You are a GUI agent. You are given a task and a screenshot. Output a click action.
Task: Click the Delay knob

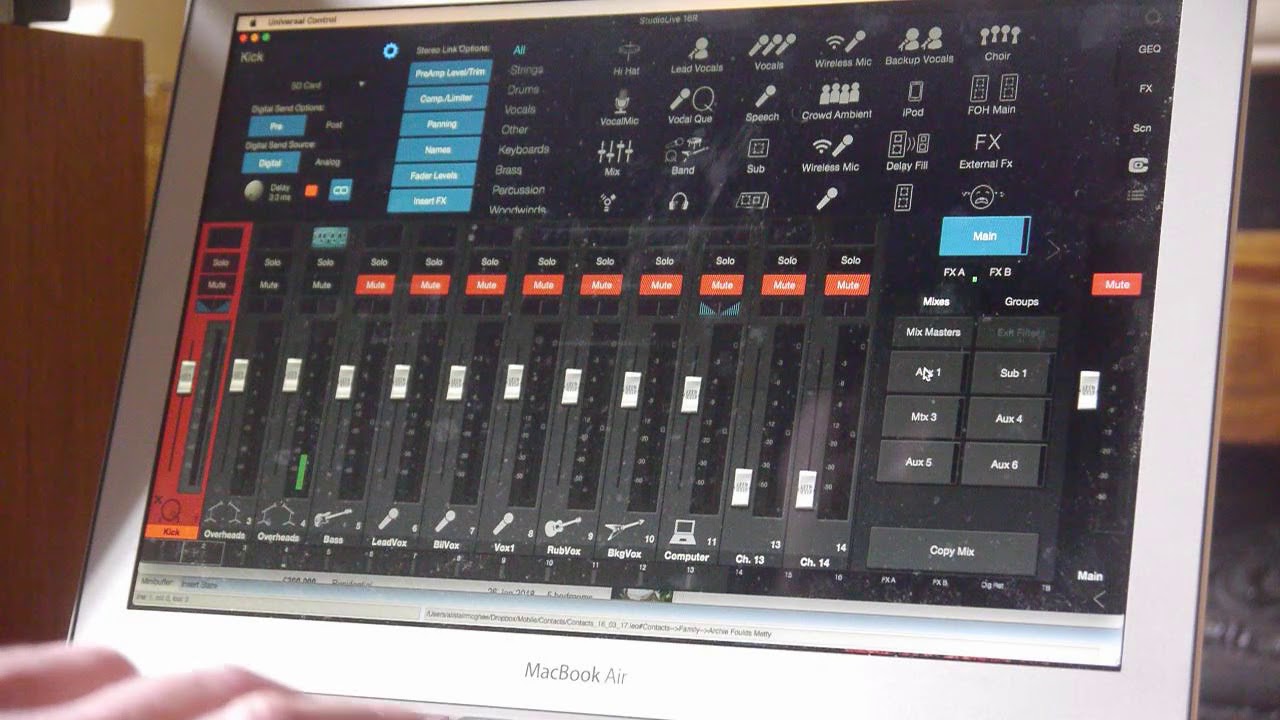pos(255,192)
